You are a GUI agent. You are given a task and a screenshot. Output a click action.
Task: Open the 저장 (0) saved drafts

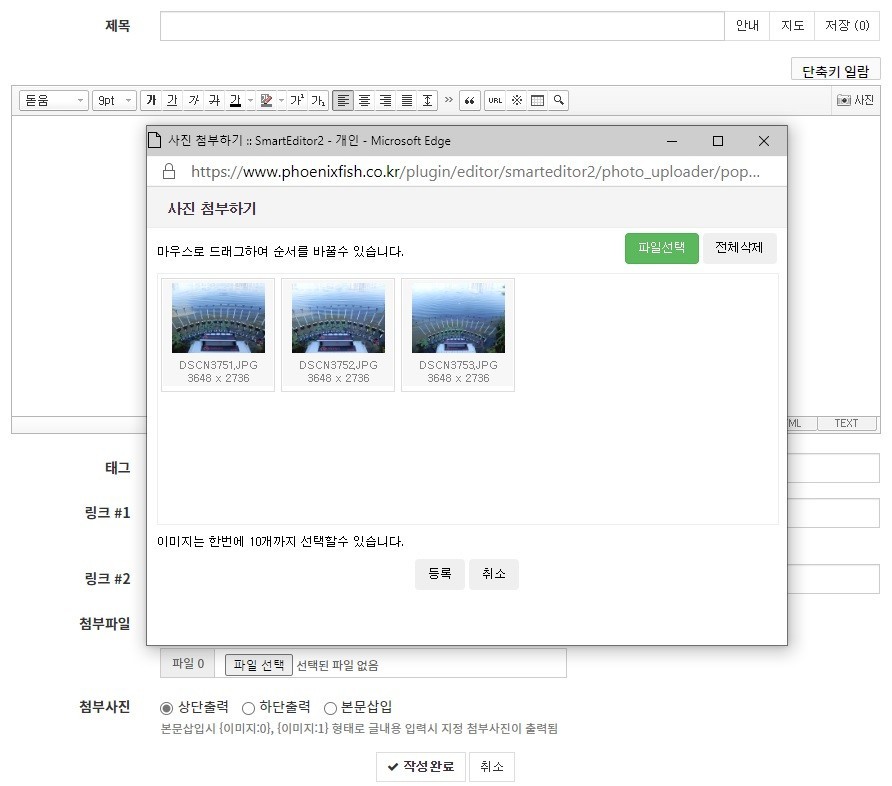click(847, 26)
